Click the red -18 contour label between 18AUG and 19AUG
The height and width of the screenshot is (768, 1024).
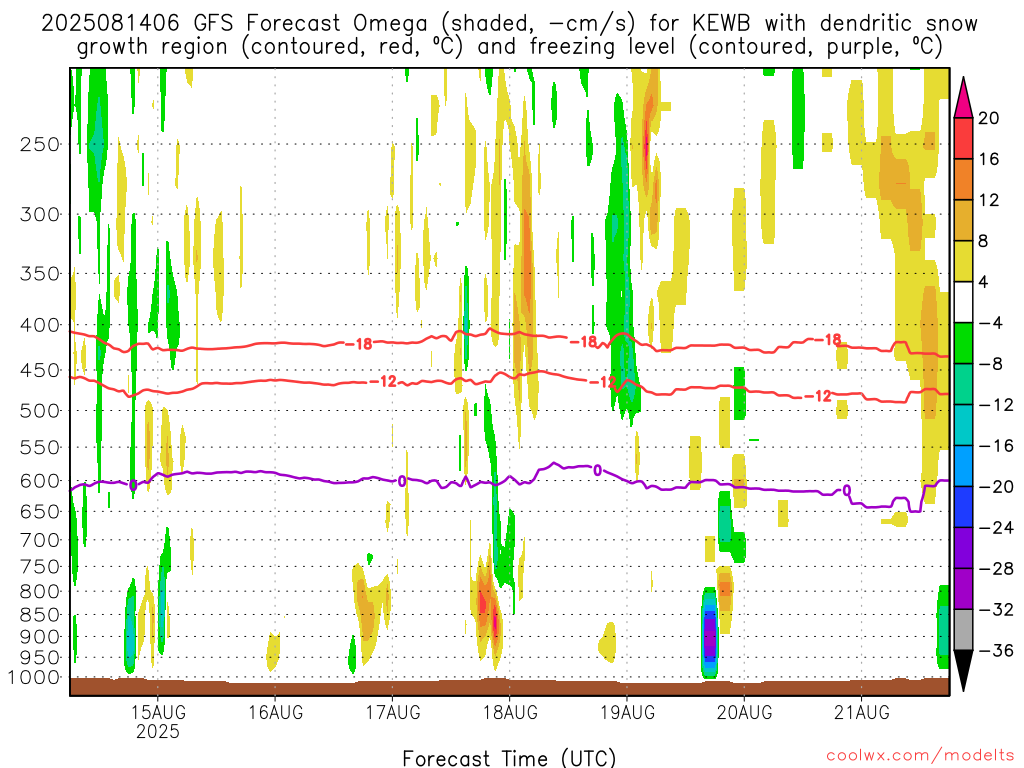[584, 342]
